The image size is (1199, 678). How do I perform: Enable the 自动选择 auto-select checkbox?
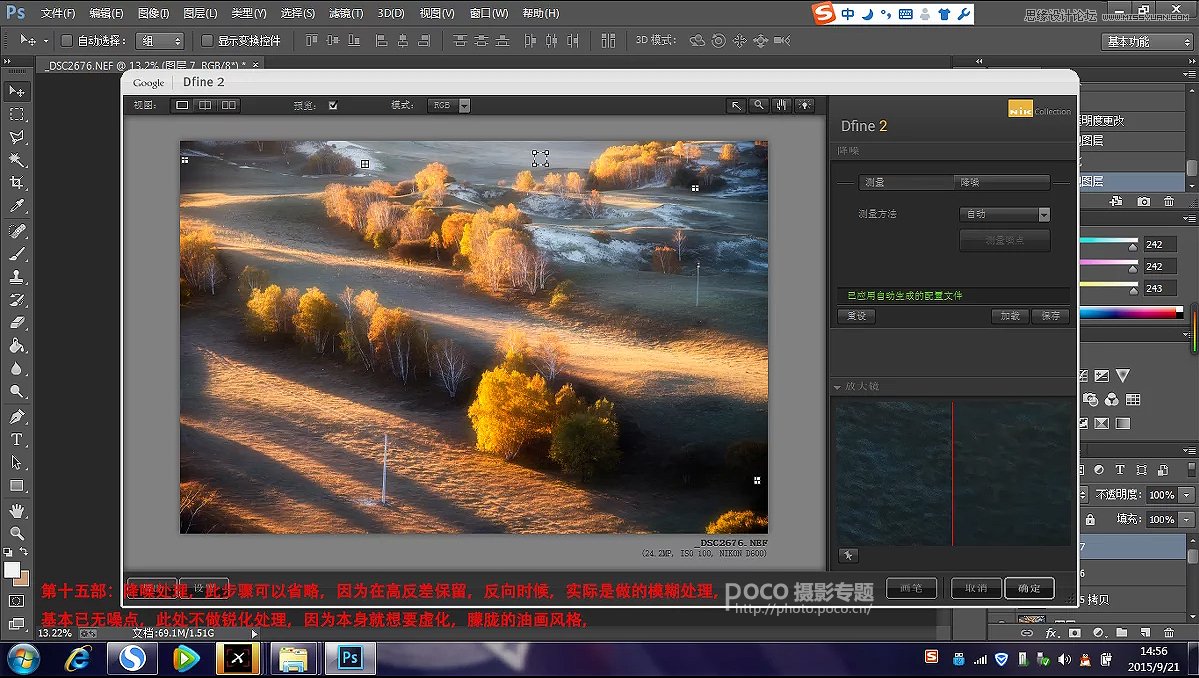[67, 41]
